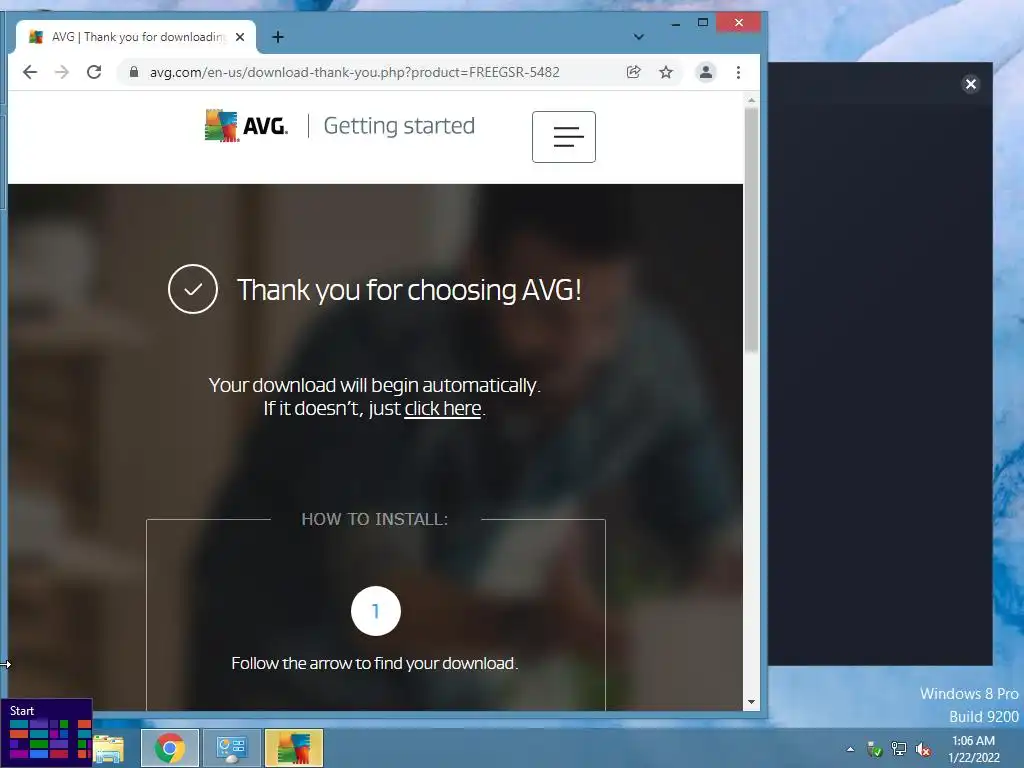Minimize the Chrome window
This screenshot has width=1024, height=768.
pos(676,24)
